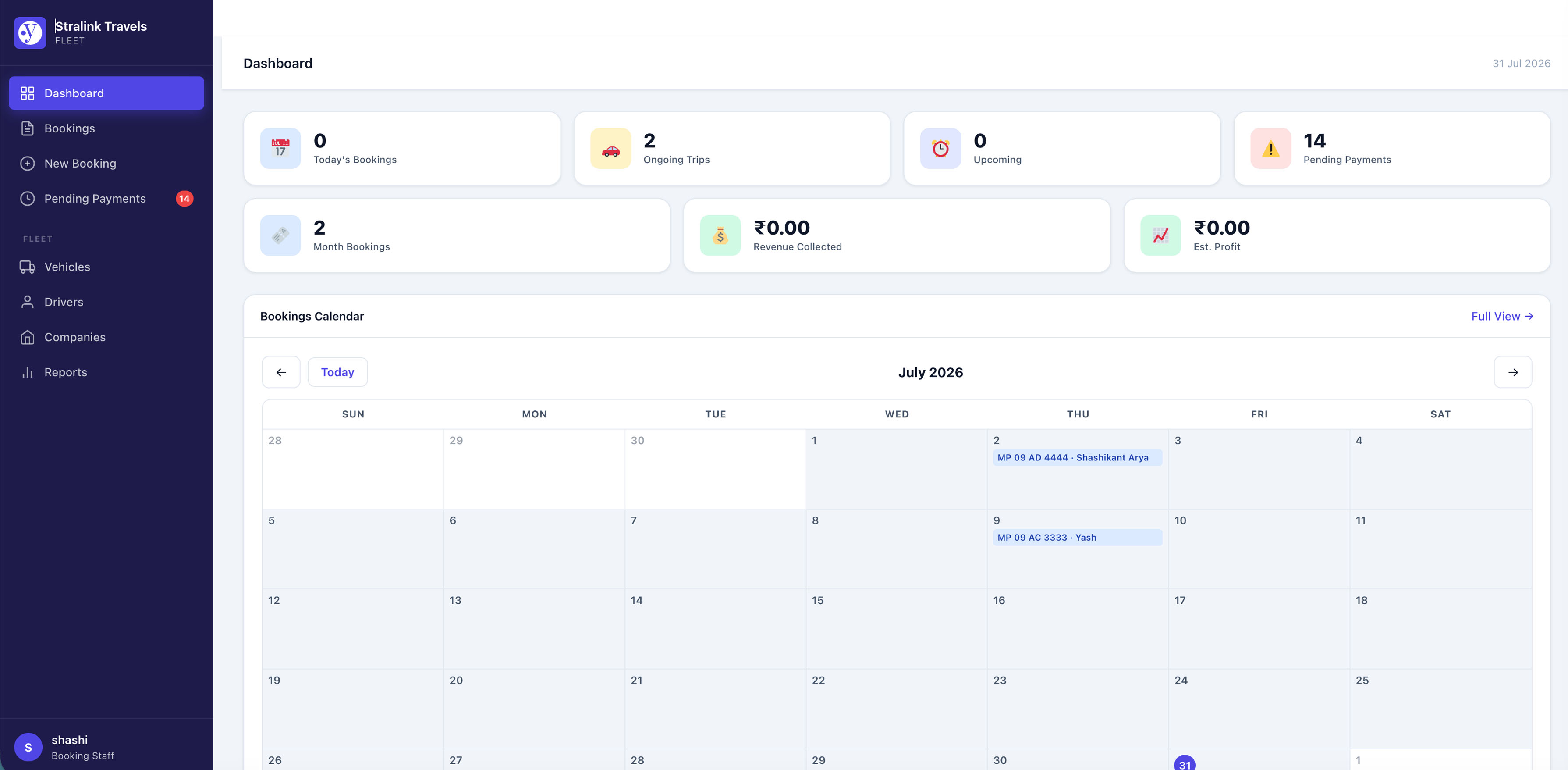The height and width of the screenshot is (770, 1568).
Task: Click the Est. Profit label
Action: pos(1217,247)
